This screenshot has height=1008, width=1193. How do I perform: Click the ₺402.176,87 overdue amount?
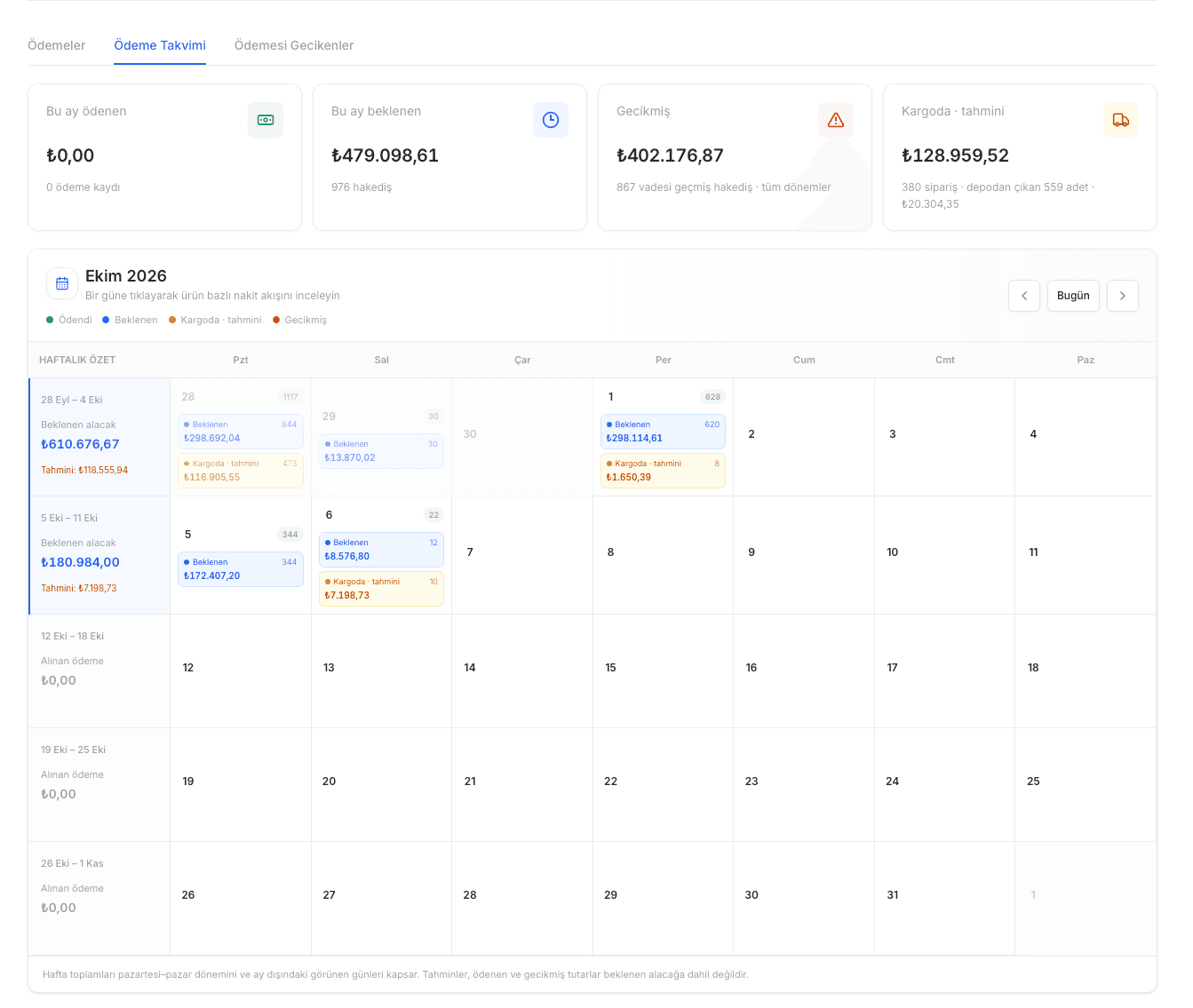(x=670, y=155)
